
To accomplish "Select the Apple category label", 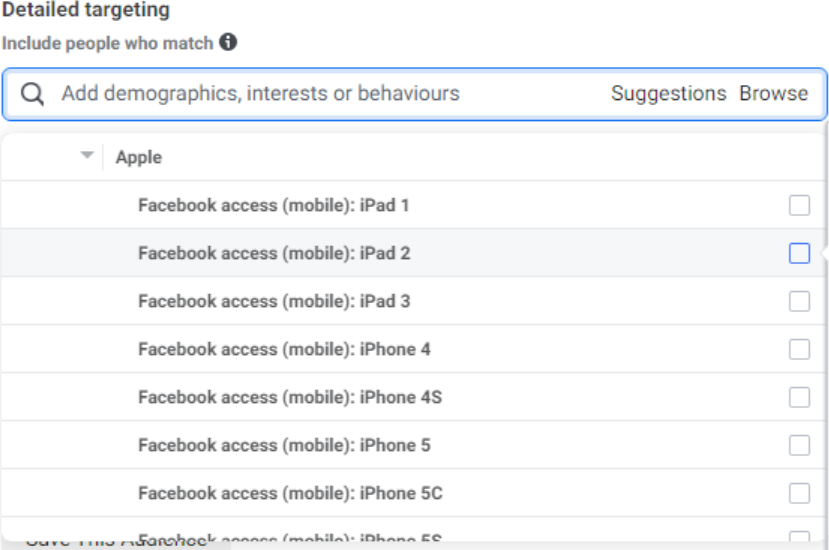I will (139, 157).
